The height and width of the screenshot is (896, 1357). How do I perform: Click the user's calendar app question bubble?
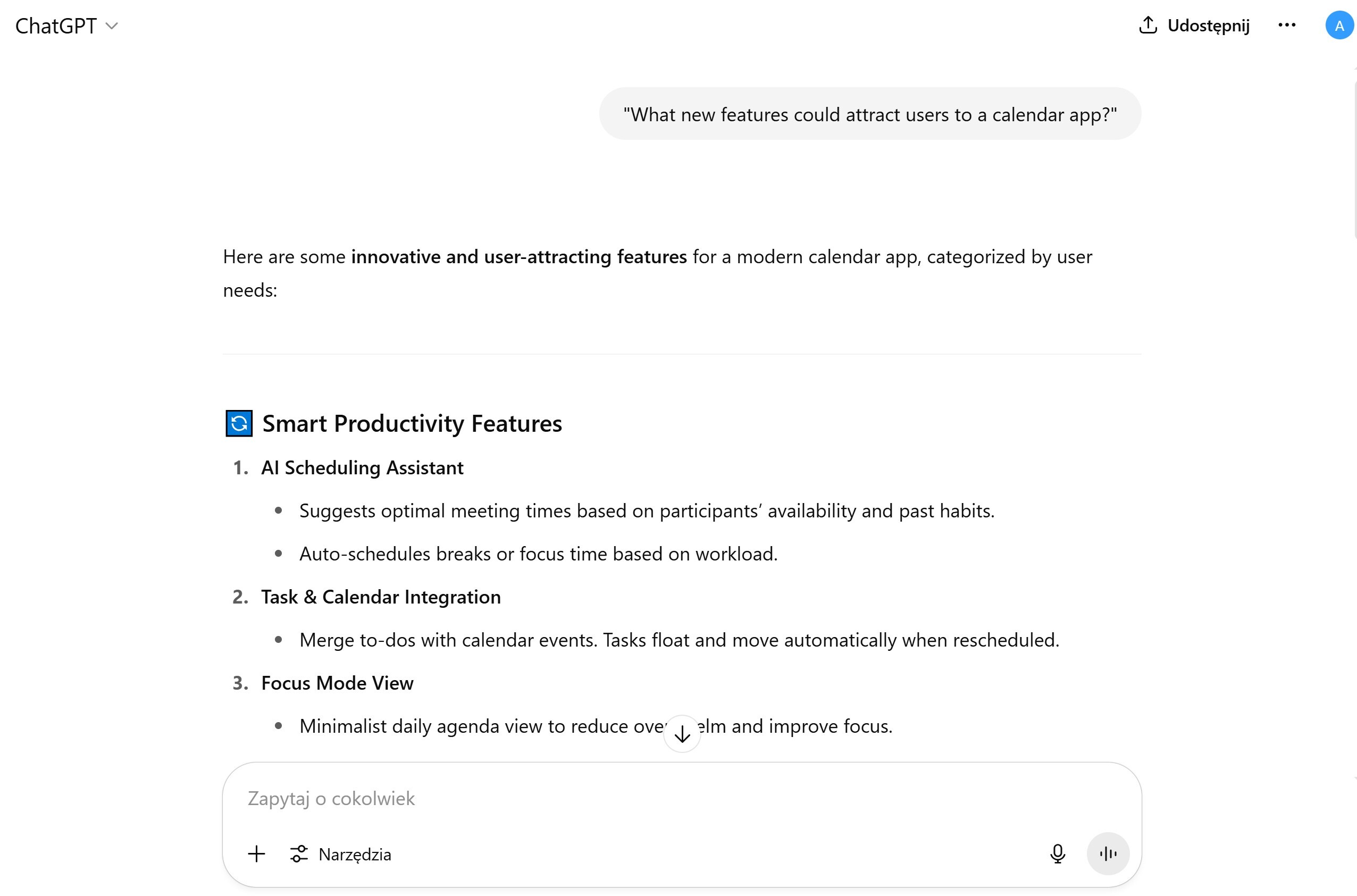869,114
